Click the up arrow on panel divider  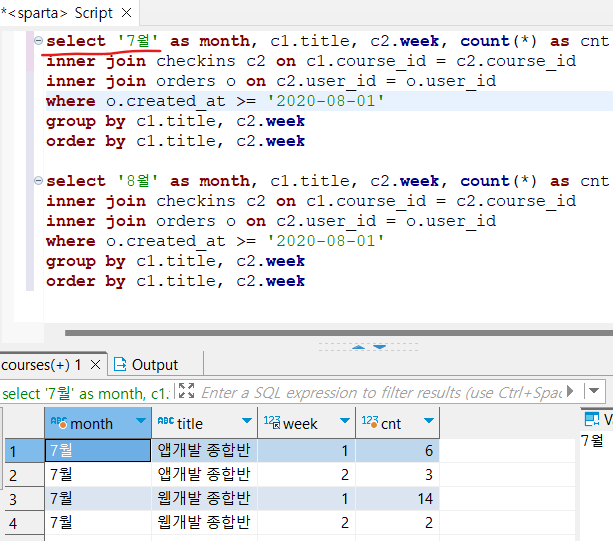tap(358, 347)
